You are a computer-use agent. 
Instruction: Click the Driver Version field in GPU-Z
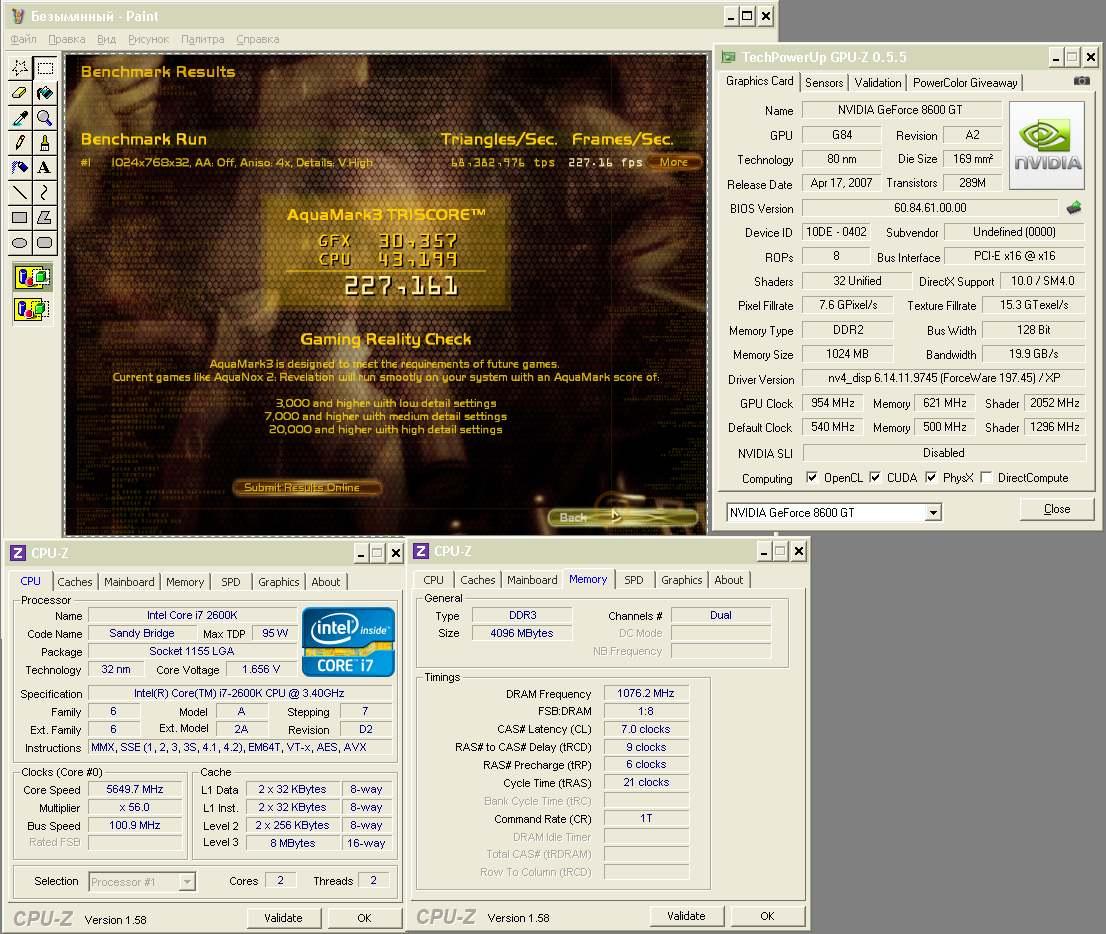944,378
